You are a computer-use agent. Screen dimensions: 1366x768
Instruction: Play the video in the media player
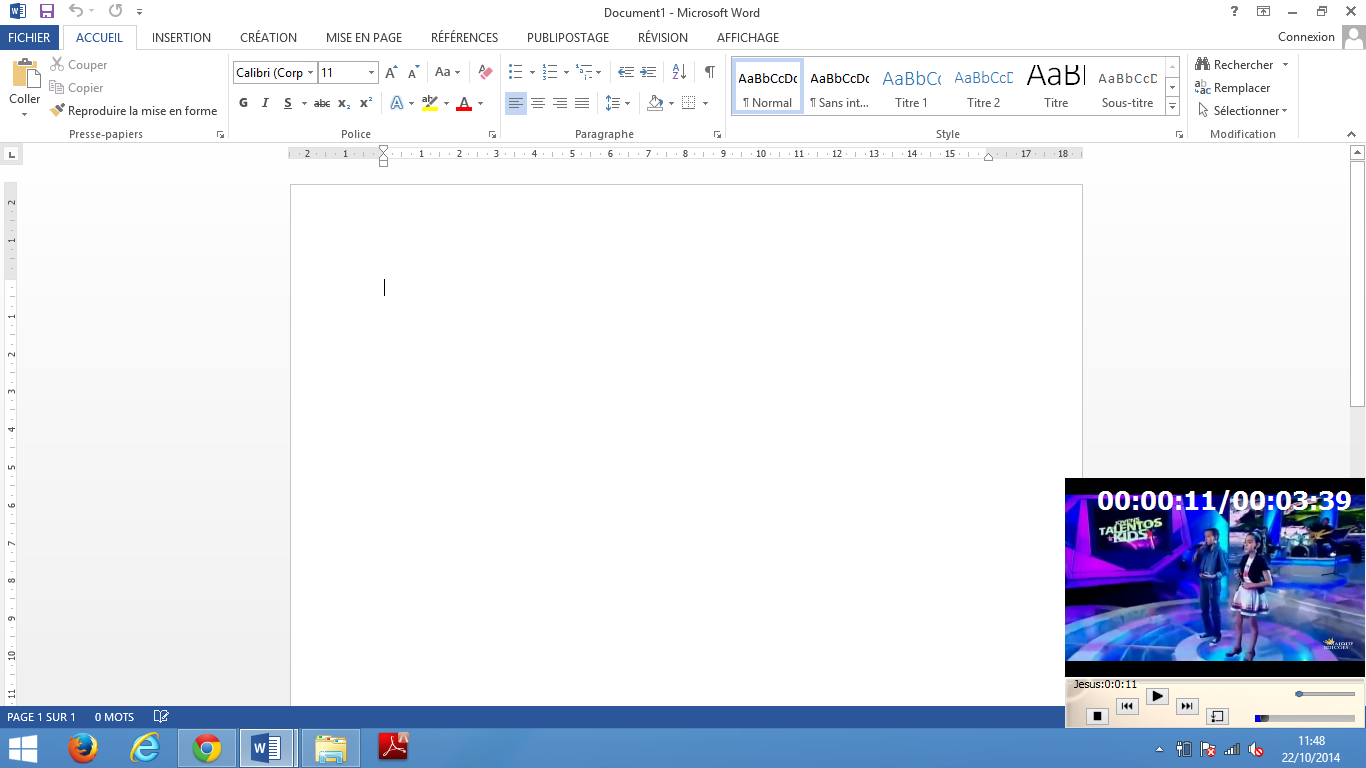click(1157, 696)
